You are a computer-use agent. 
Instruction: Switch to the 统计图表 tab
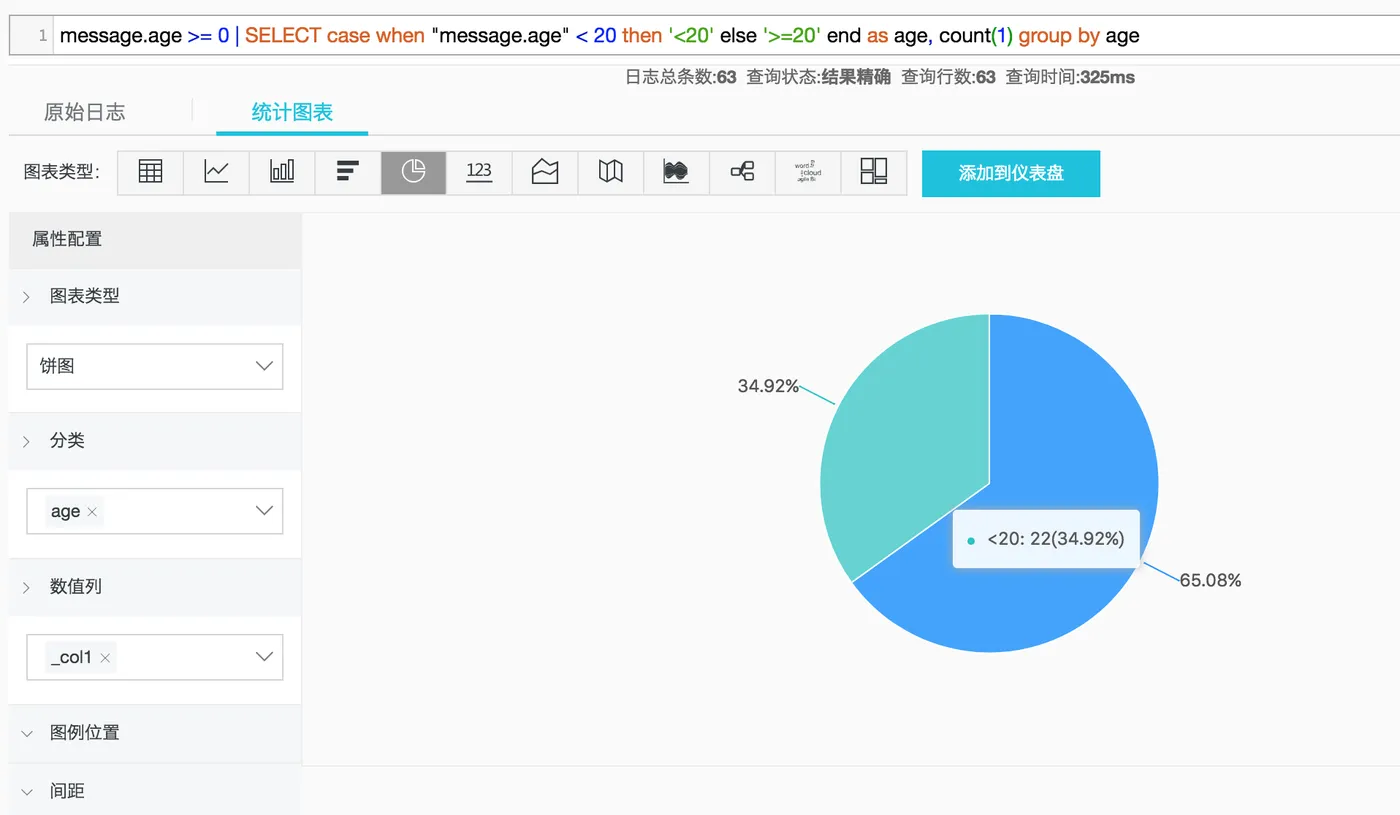pos(292,112)
